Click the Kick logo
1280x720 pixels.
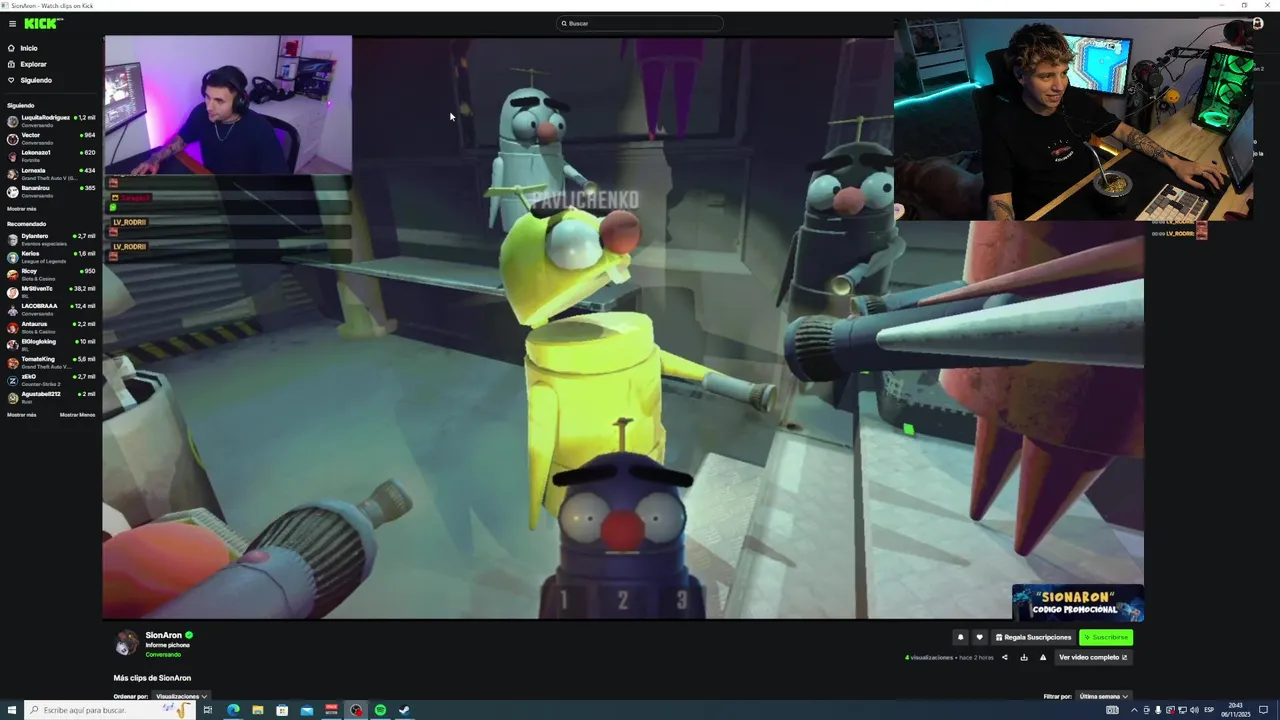tap(42, 23)
